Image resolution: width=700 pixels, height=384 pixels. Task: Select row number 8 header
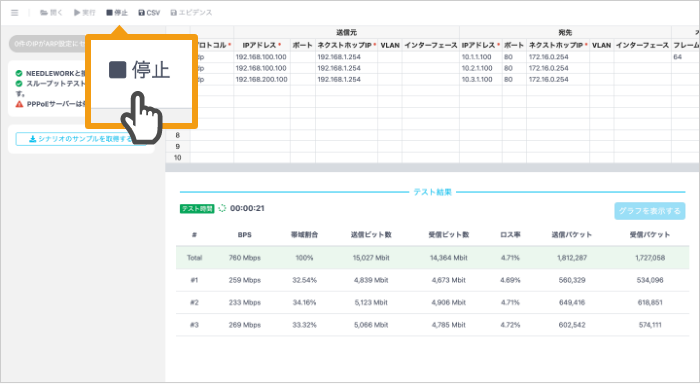(x=178, y=135)
